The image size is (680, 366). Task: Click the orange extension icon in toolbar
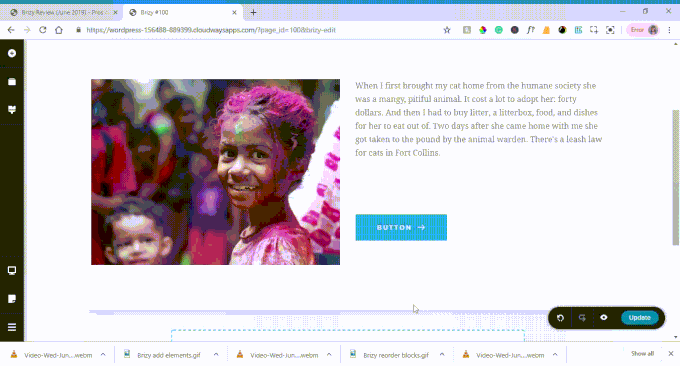546,30
